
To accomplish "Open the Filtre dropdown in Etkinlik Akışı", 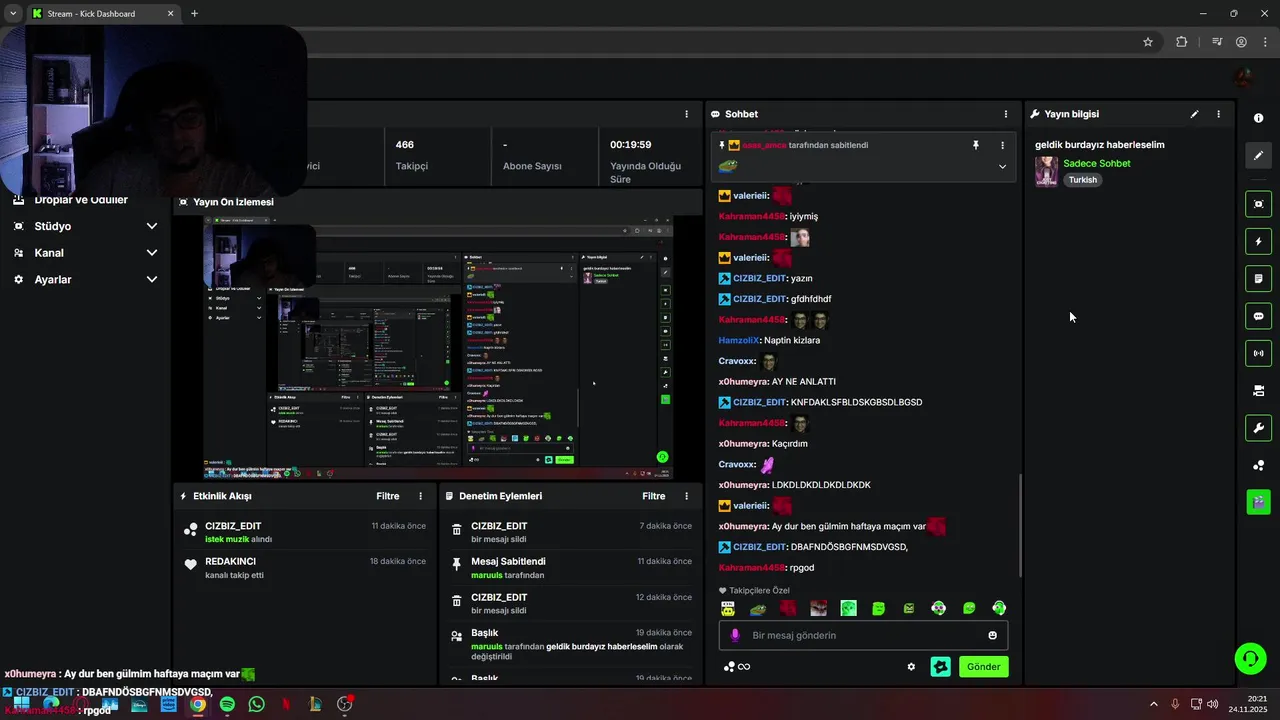I will click(388, 496).
